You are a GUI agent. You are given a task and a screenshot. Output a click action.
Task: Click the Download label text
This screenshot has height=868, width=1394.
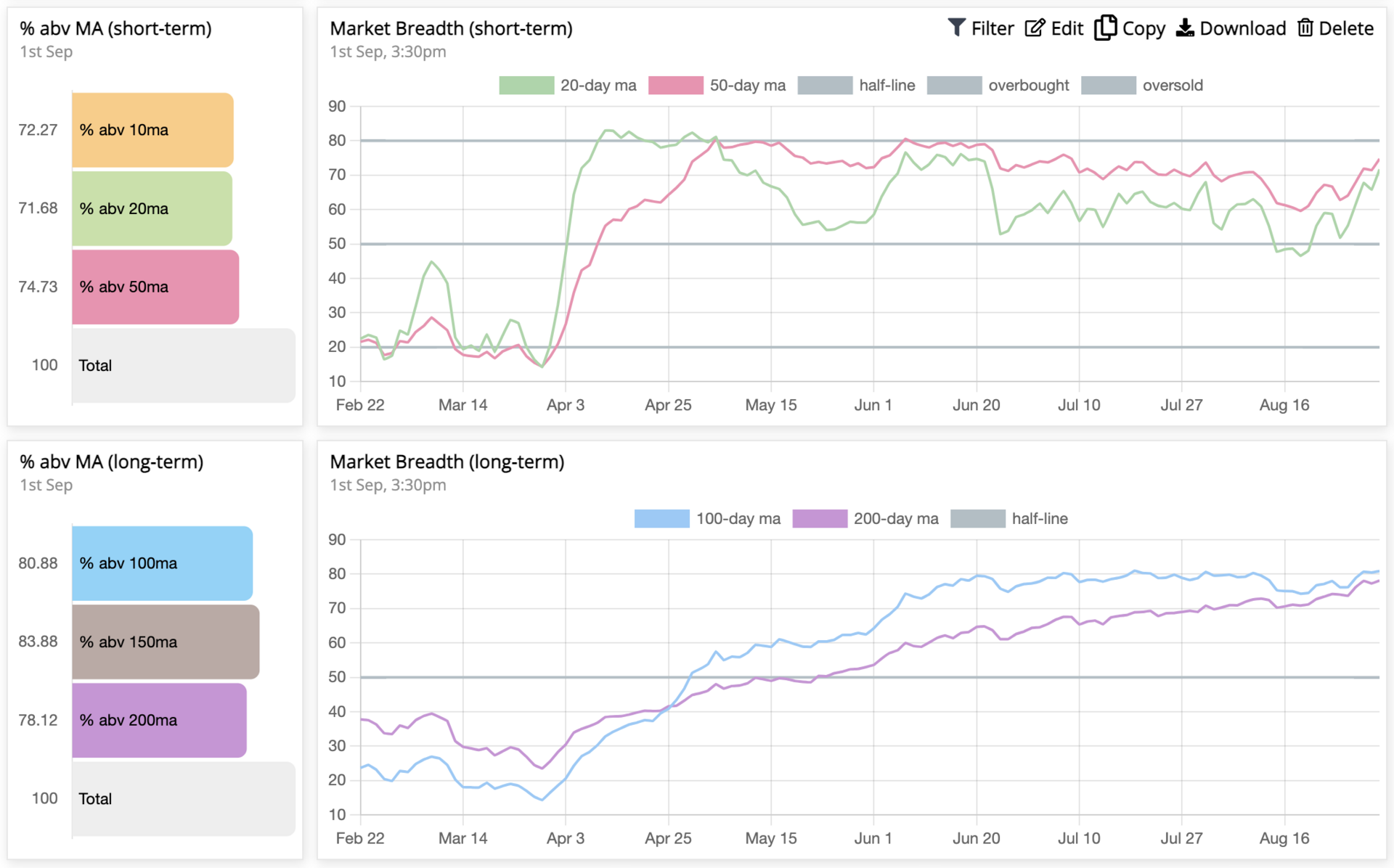[x=1242, y=28]
